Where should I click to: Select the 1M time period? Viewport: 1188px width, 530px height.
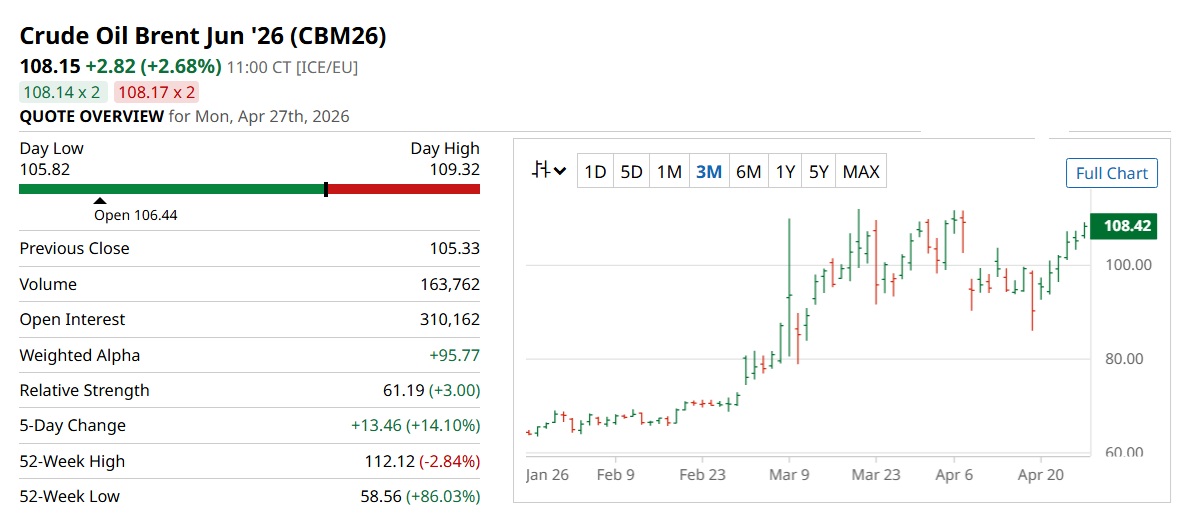coord(669,172)
